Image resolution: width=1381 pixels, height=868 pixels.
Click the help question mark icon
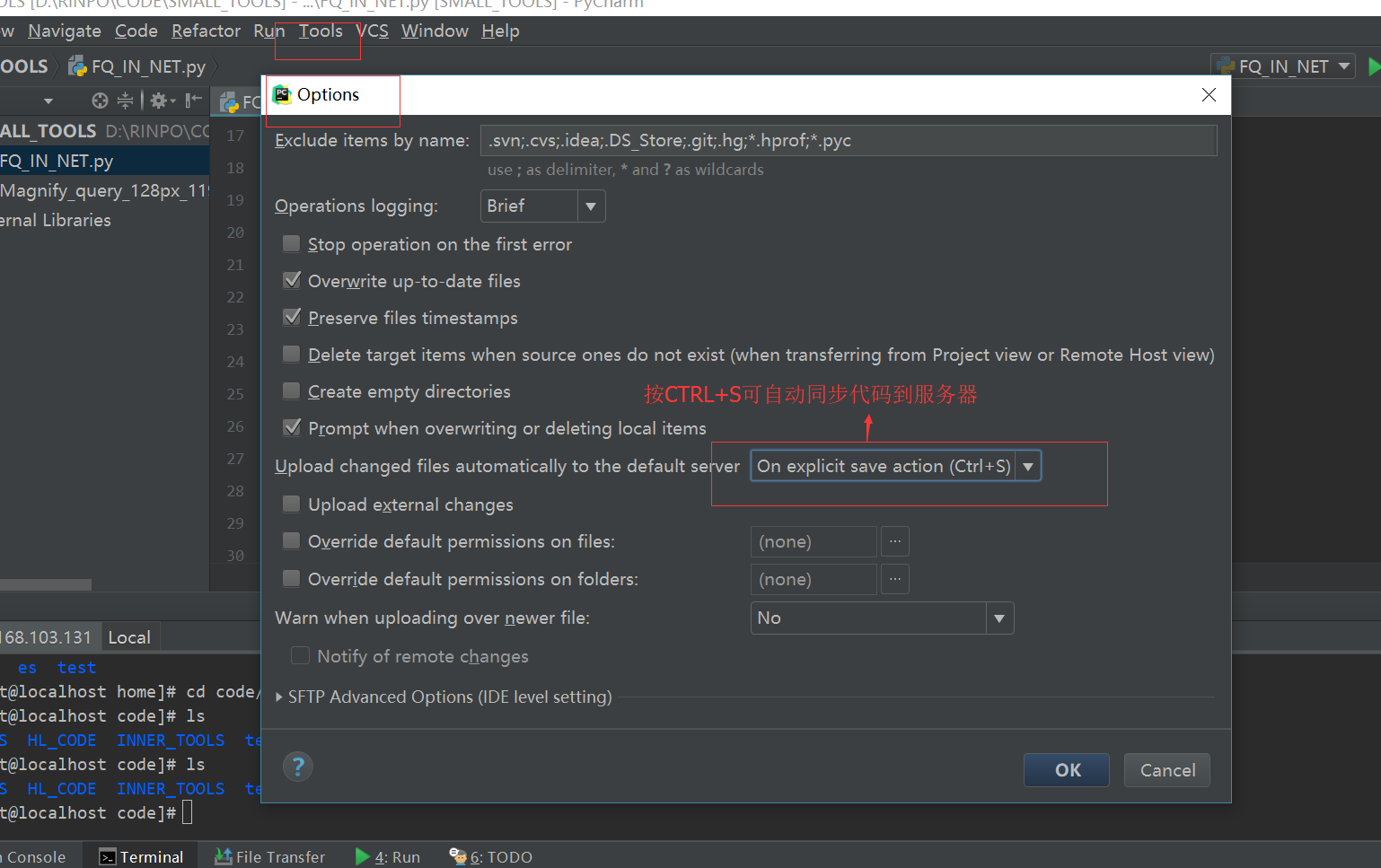[x=298, y=767]
